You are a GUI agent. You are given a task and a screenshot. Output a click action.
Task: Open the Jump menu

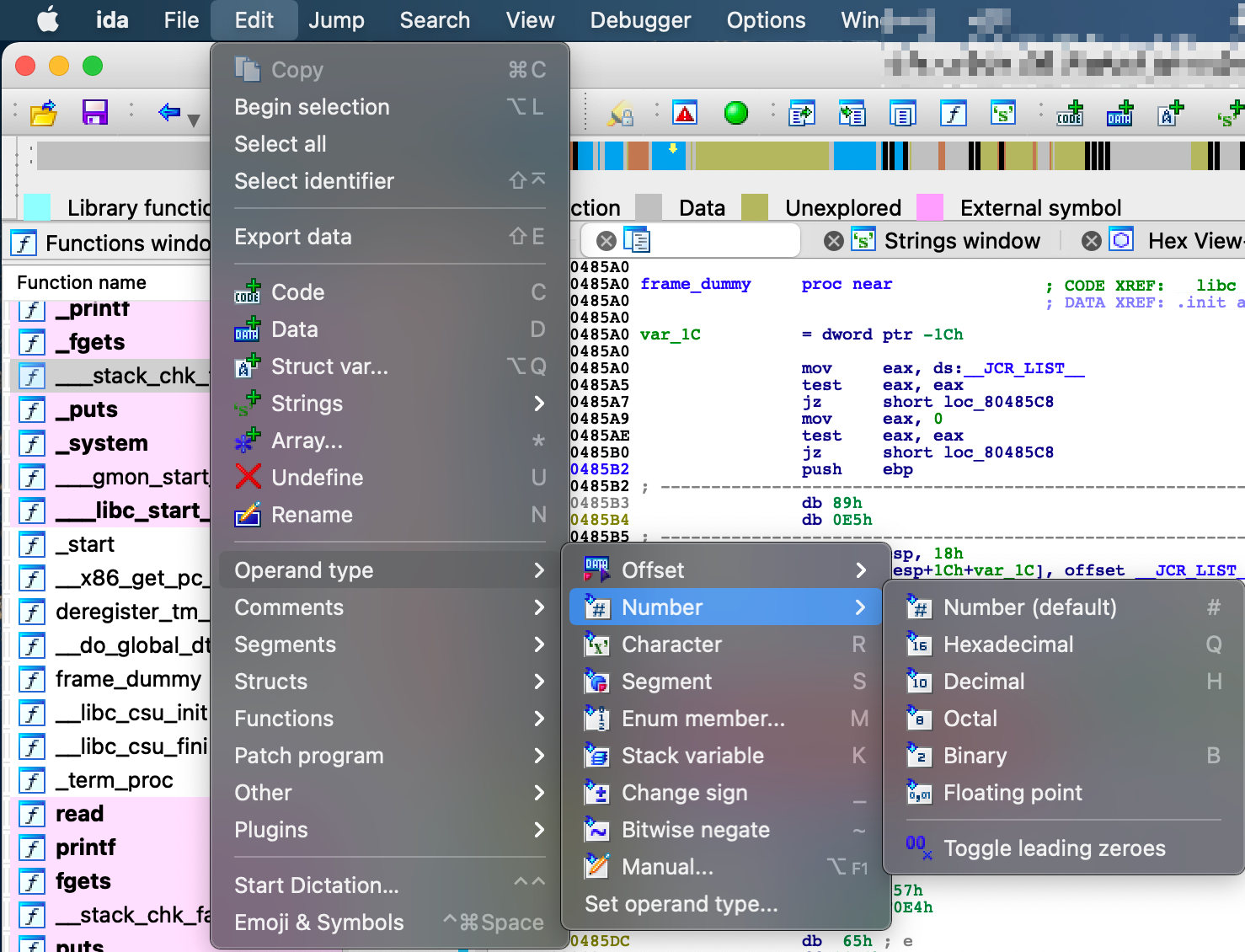(x=336, y=20)
